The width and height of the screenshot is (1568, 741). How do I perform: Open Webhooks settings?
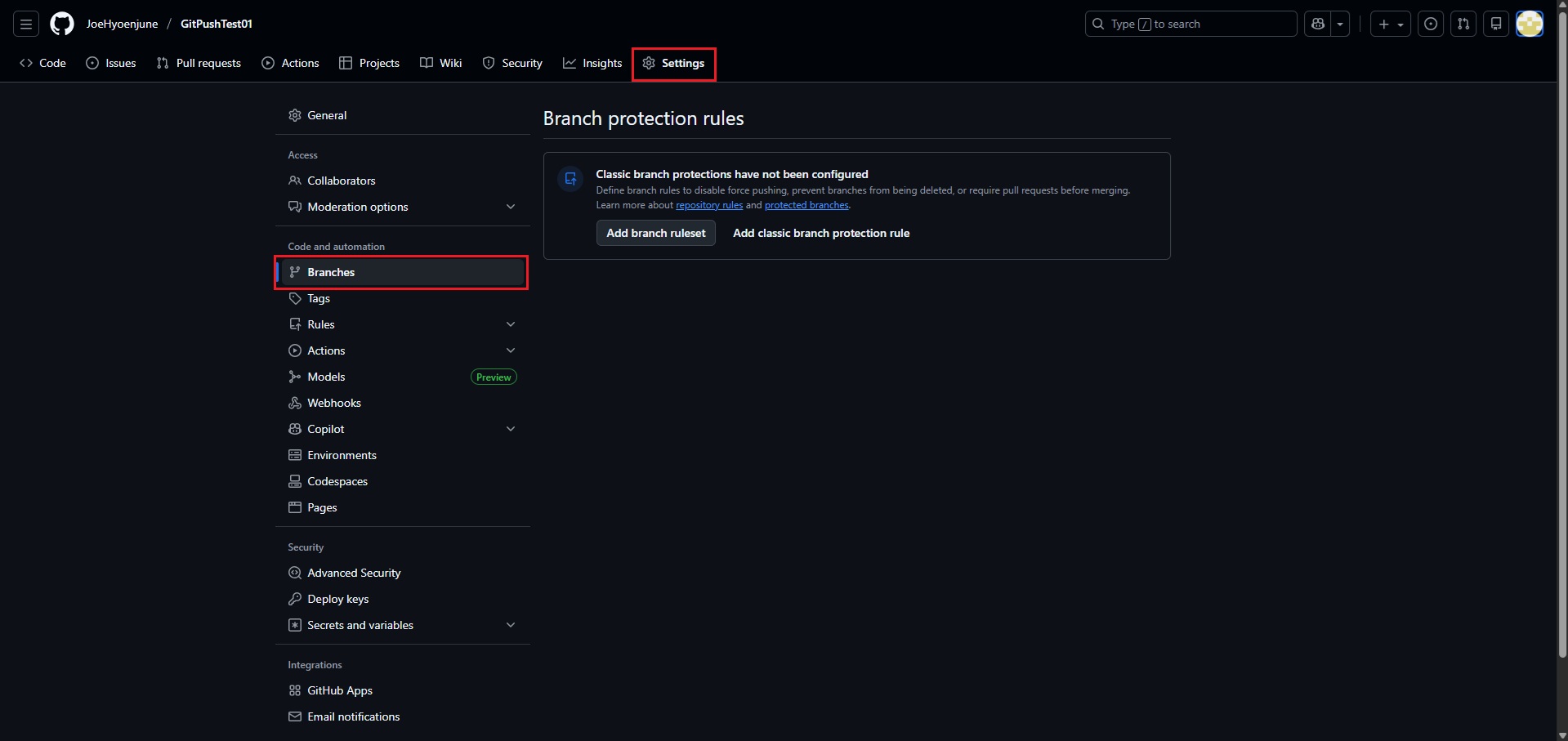(403, 403)
